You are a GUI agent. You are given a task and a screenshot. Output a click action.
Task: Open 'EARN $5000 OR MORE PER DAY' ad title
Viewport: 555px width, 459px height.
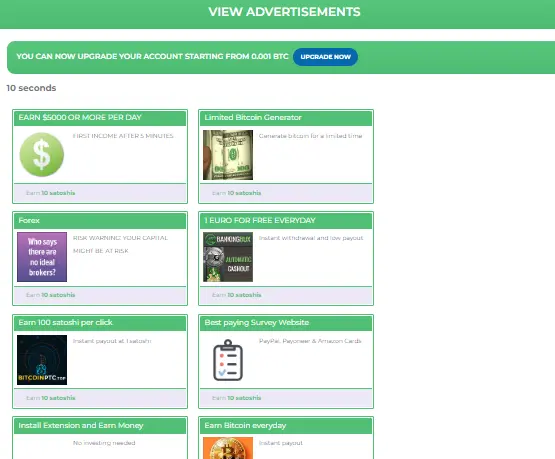[80, 117]
